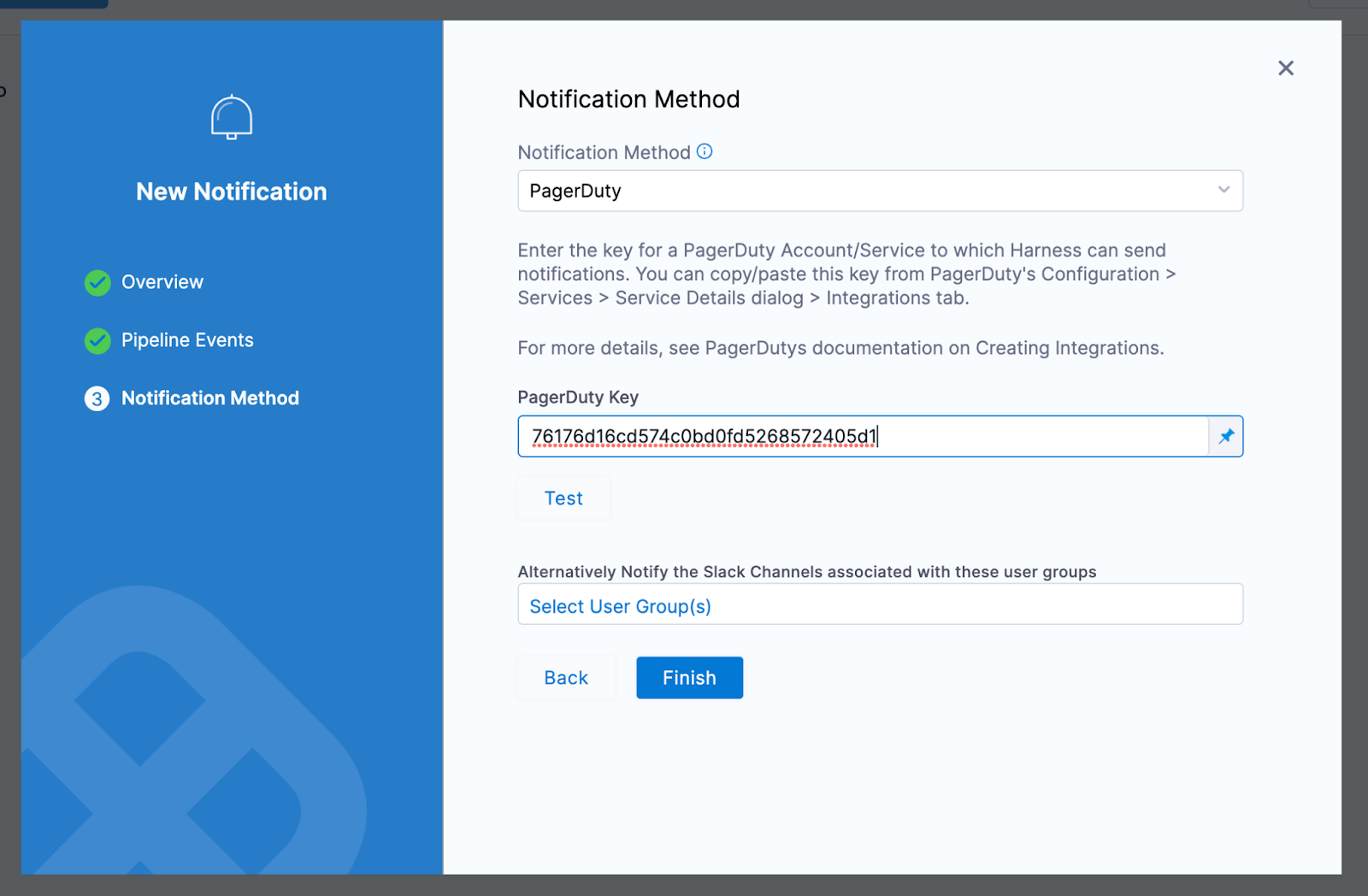Screen dimensions: 1368x896
Task: Click the Test button
Action: (x=563, y=498)
